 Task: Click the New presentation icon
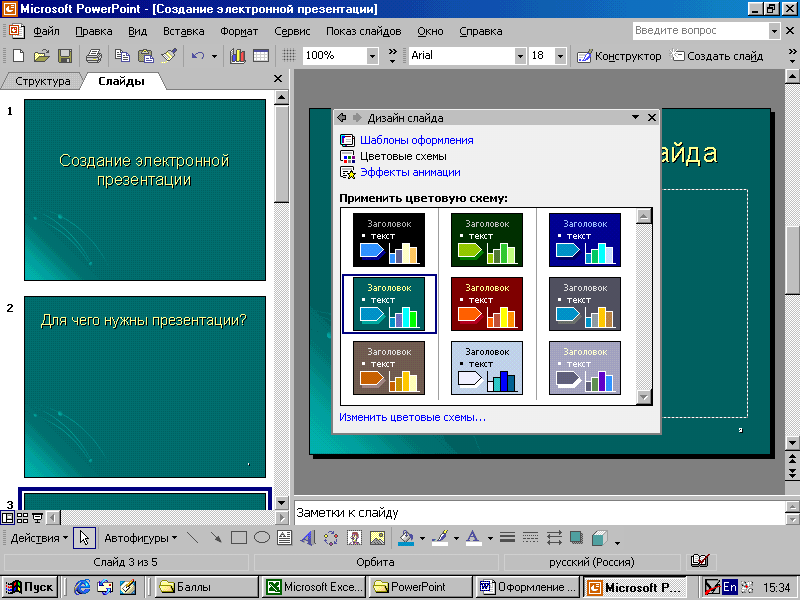pos(18,56)
